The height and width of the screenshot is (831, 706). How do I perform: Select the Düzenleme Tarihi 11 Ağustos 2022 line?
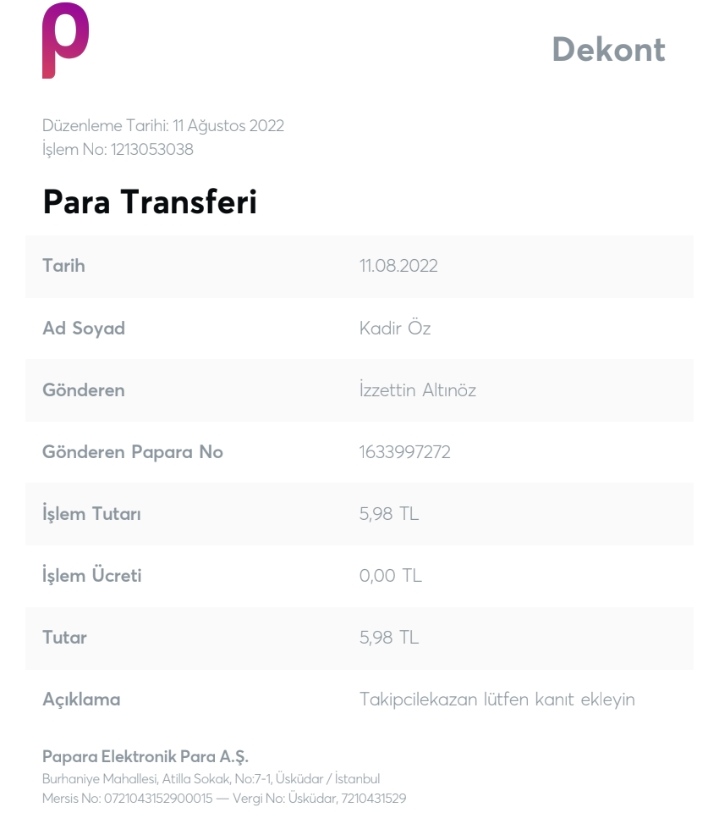pyautogui.click(x=163, y=126)
